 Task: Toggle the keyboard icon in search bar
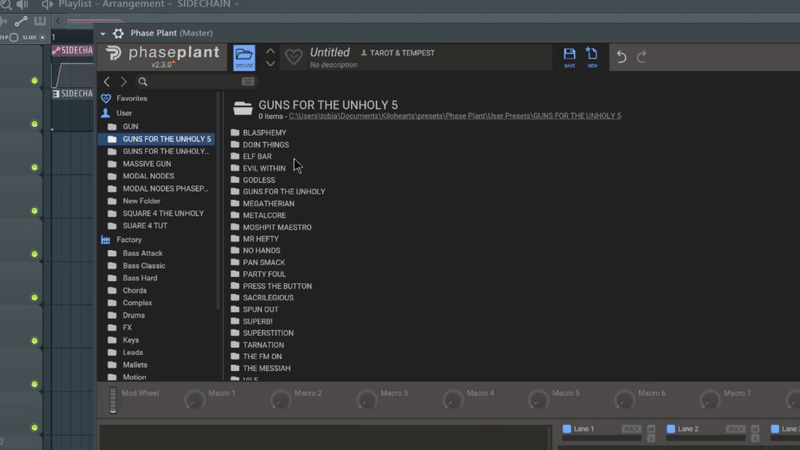click(x=248, y=82)
